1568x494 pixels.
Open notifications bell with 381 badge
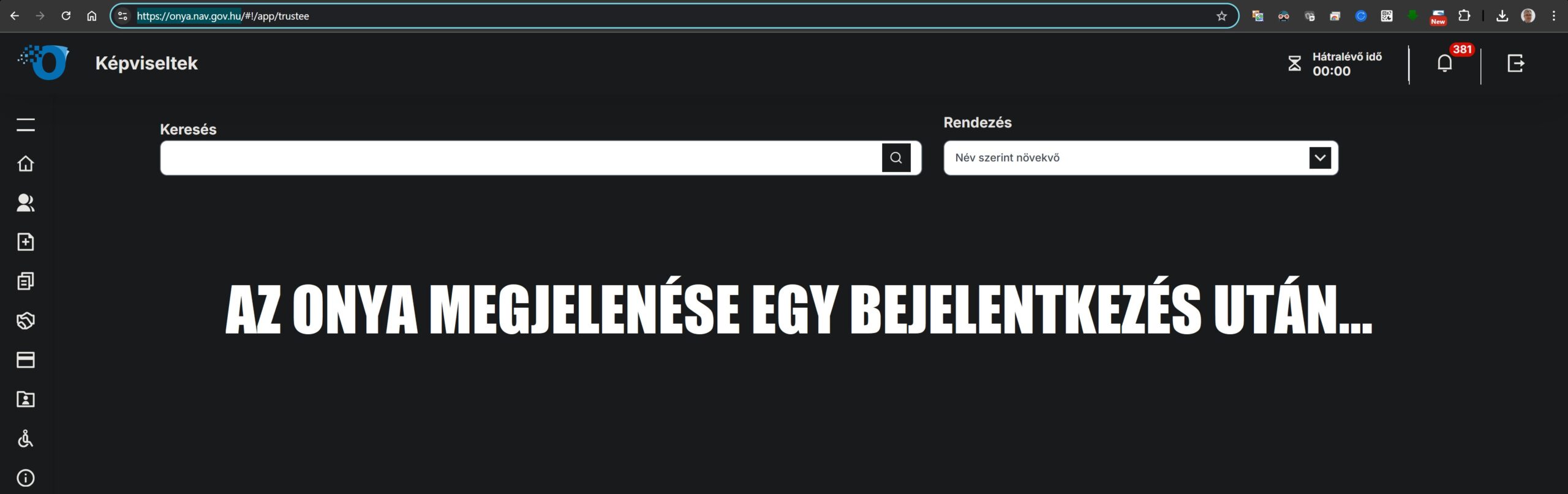click(x=1445, y=64)
